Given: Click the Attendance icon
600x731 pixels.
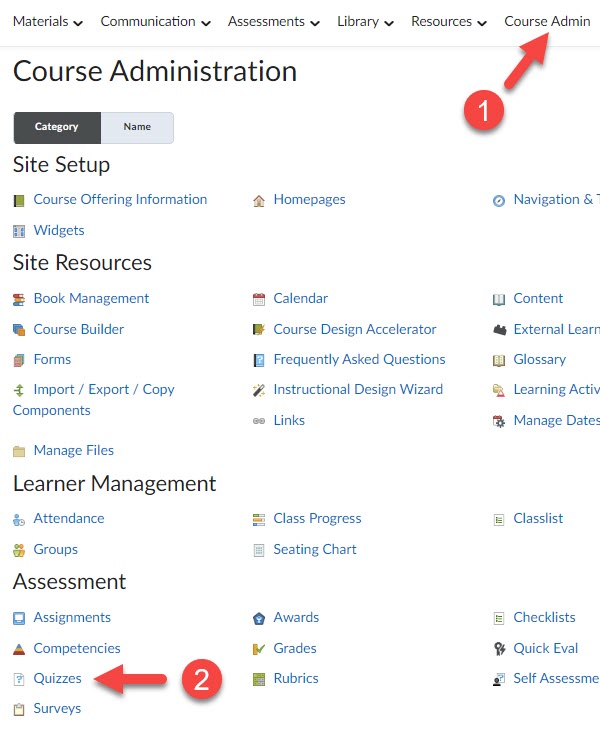Looking at the screenshot, I should 19,519.
